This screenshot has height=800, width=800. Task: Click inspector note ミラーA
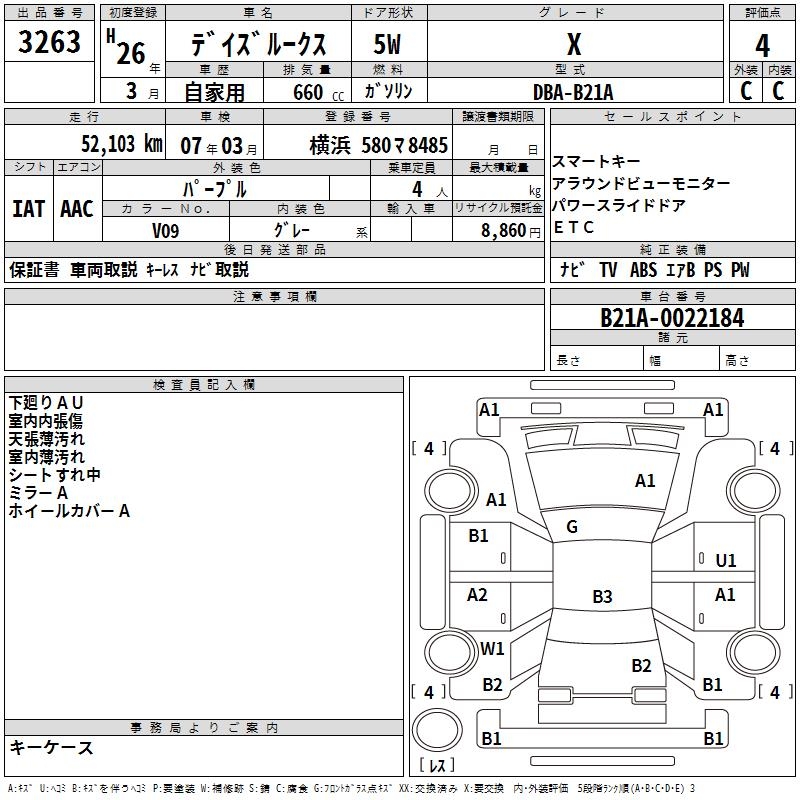click(x=38, y=493)
